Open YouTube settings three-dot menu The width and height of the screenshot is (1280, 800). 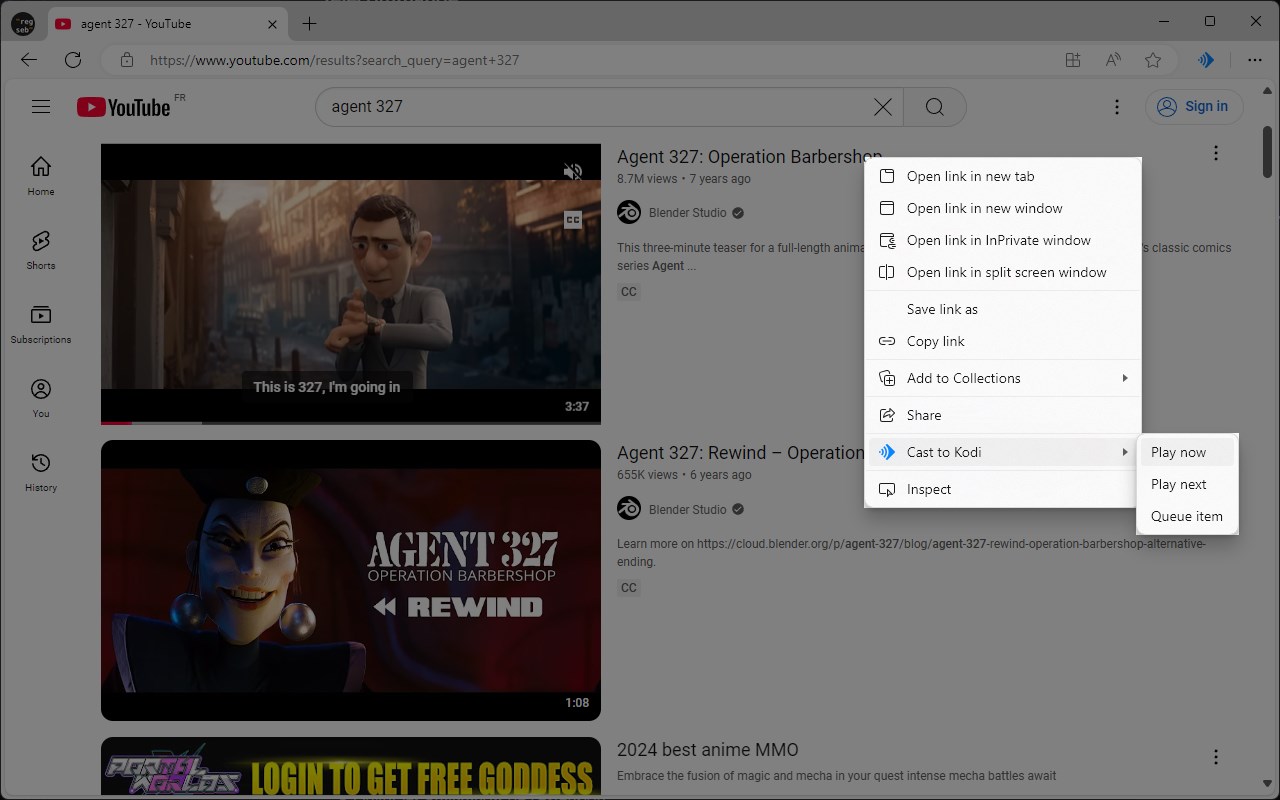click(x=1117, y=107)
